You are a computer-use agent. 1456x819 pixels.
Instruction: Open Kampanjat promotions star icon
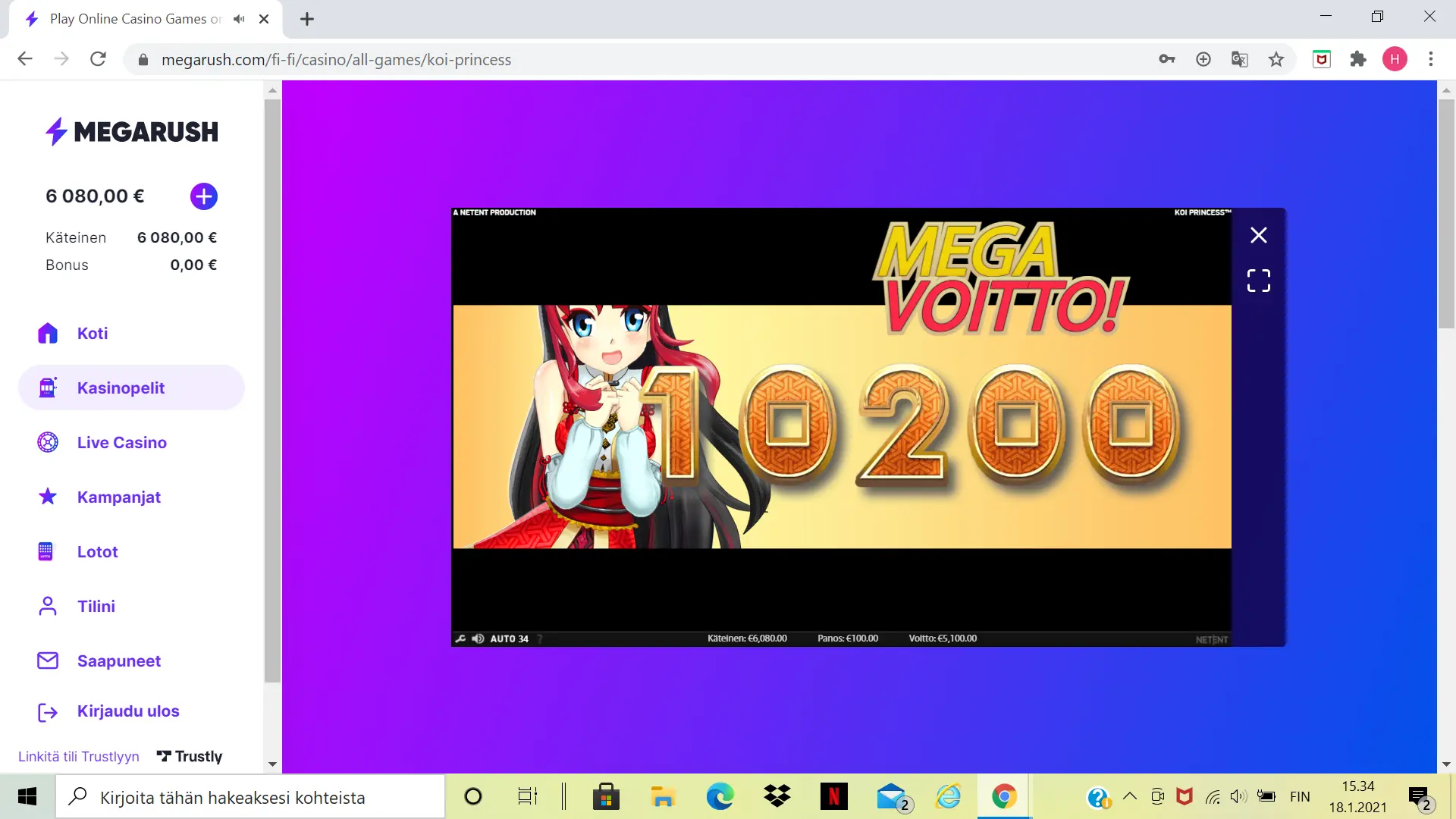(48, 497)
